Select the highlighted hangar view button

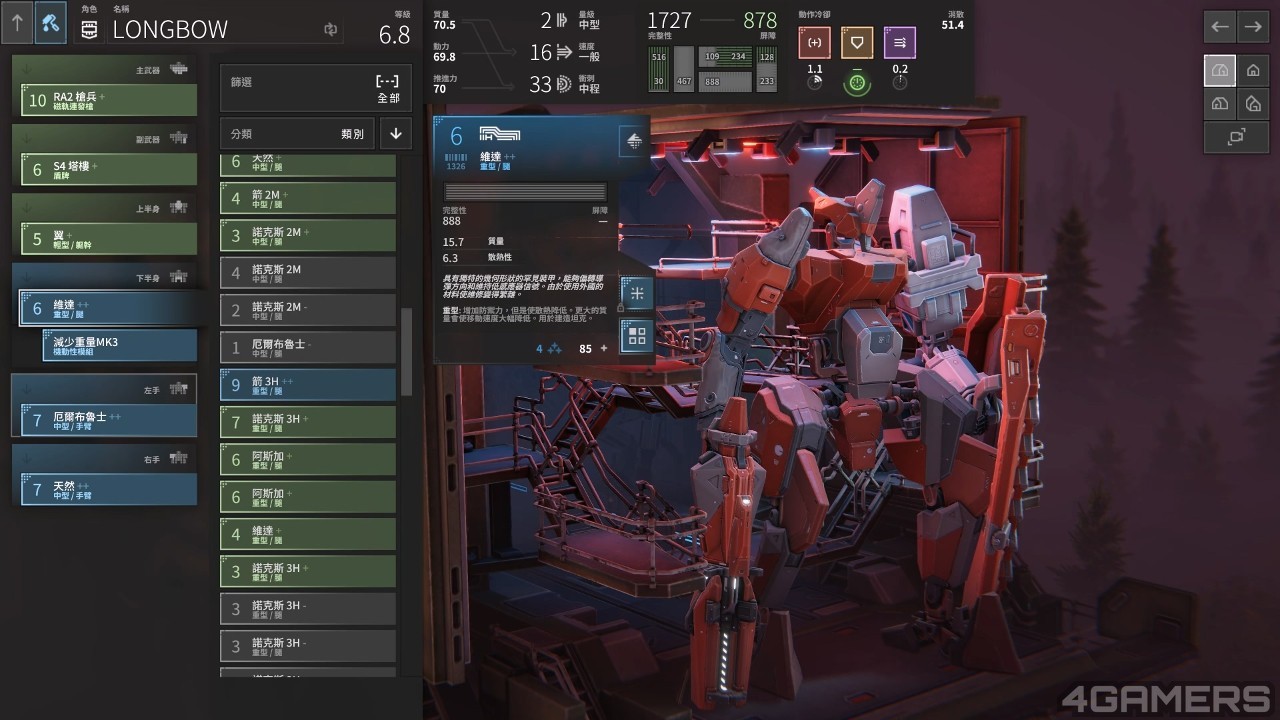[x=1220, y=71]
